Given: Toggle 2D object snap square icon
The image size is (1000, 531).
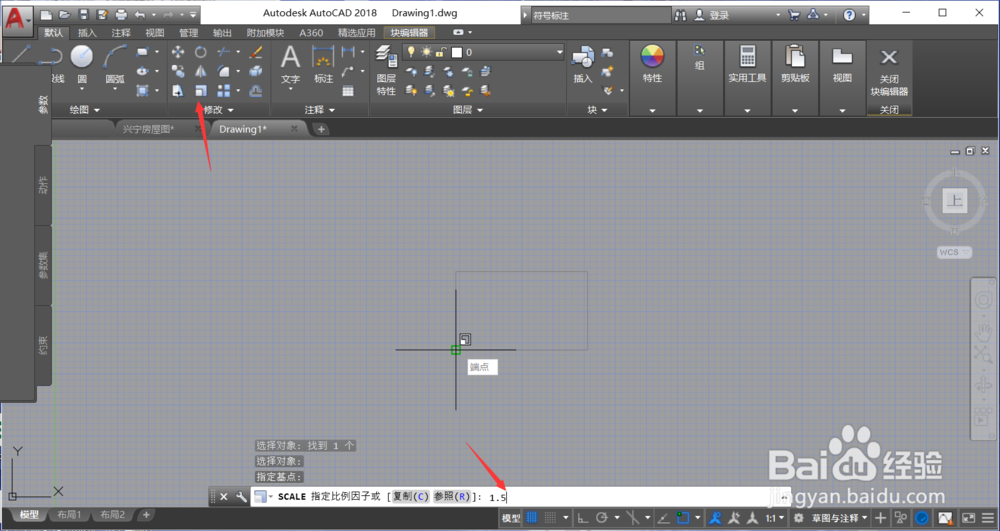Looking at the screenshot, I should coord(683,518).
